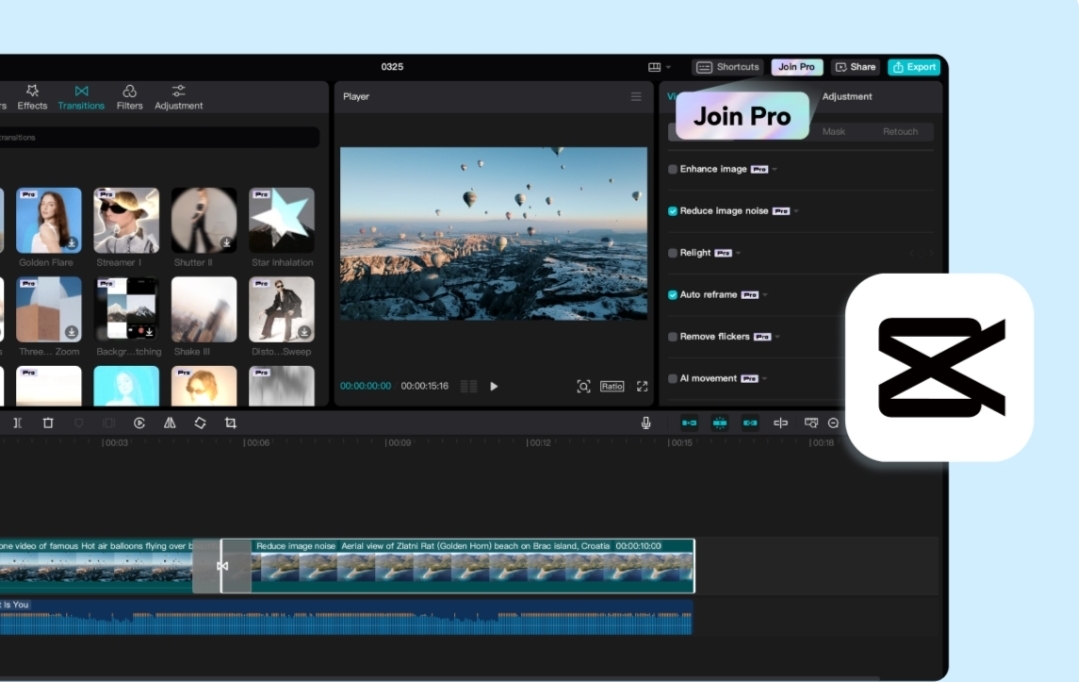Viewport: 1079px width, 682px height.
Task: Expand the Enhance image options arrow
Action: click(775, 169)
